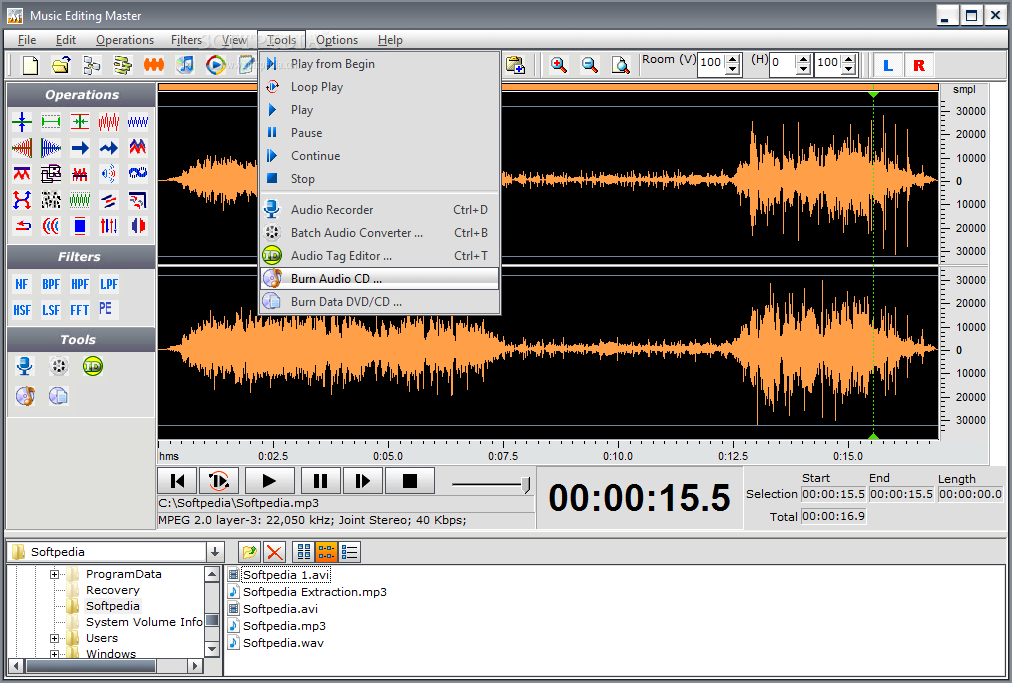Click the green selection-range operation icon
The height and width of the screenshot is (683, 1012).
pyautogui.click(x=51, y=121)
